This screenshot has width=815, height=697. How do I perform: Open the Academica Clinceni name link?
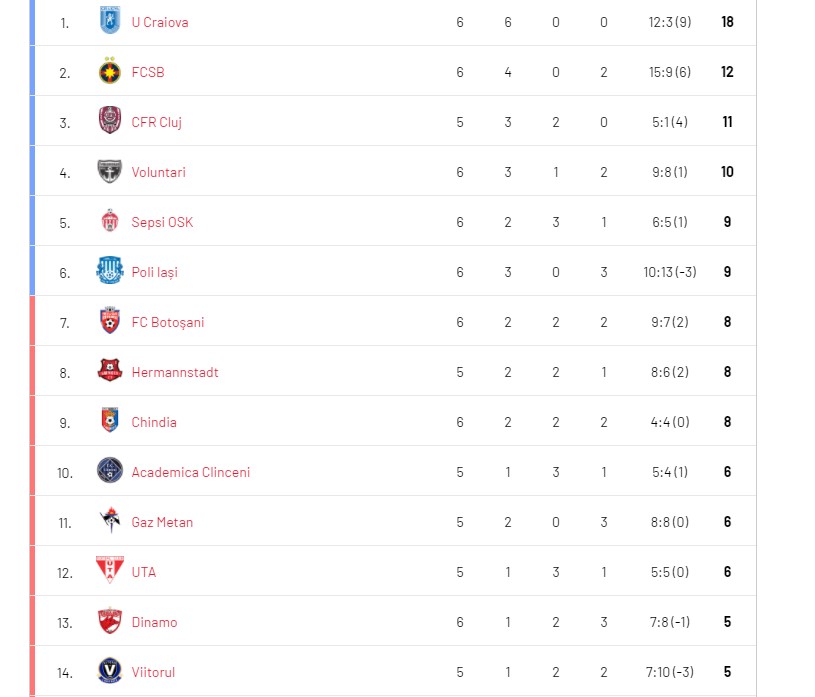[x=191, y=472]
